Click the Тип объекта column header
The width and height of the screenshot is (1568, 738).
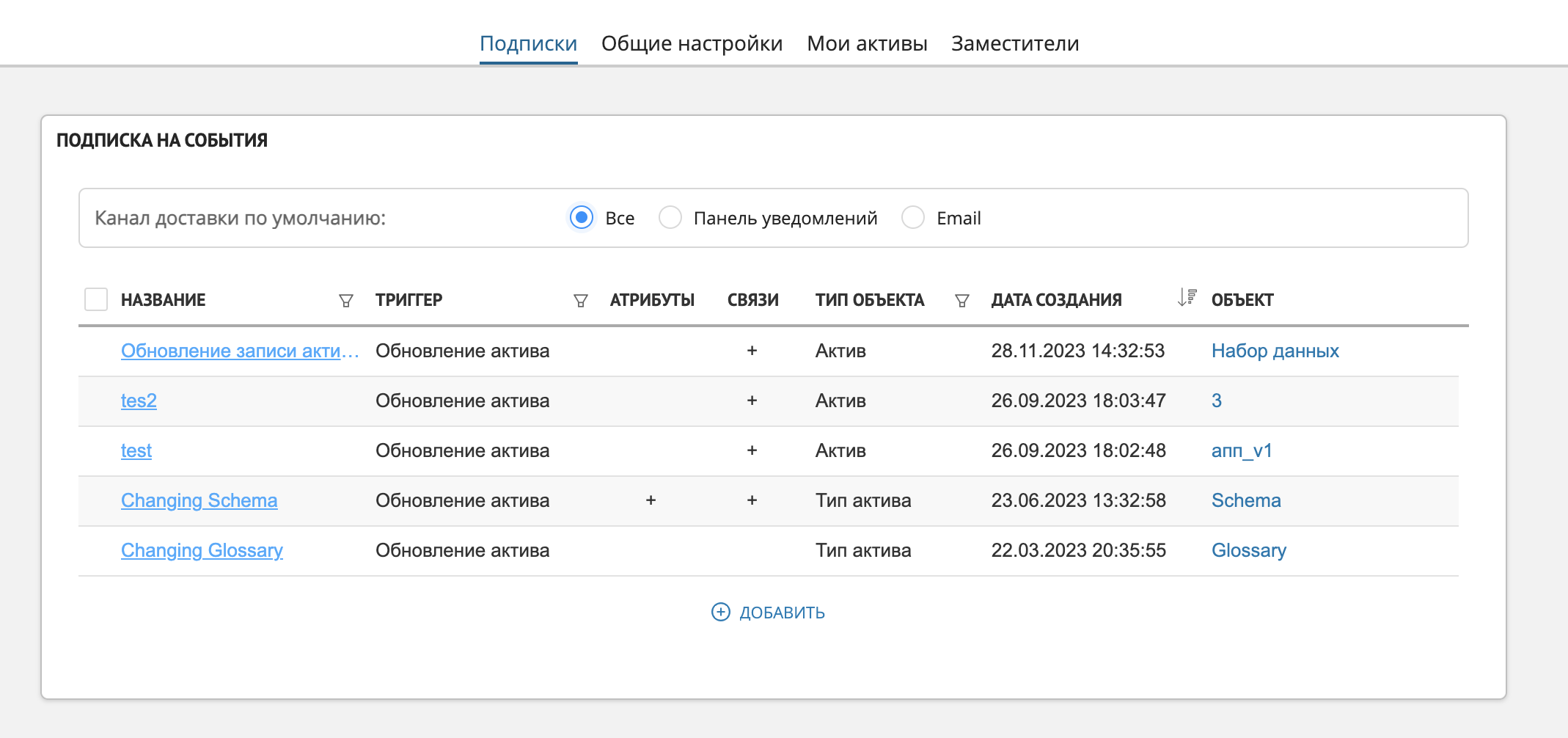tap(870, 300)
